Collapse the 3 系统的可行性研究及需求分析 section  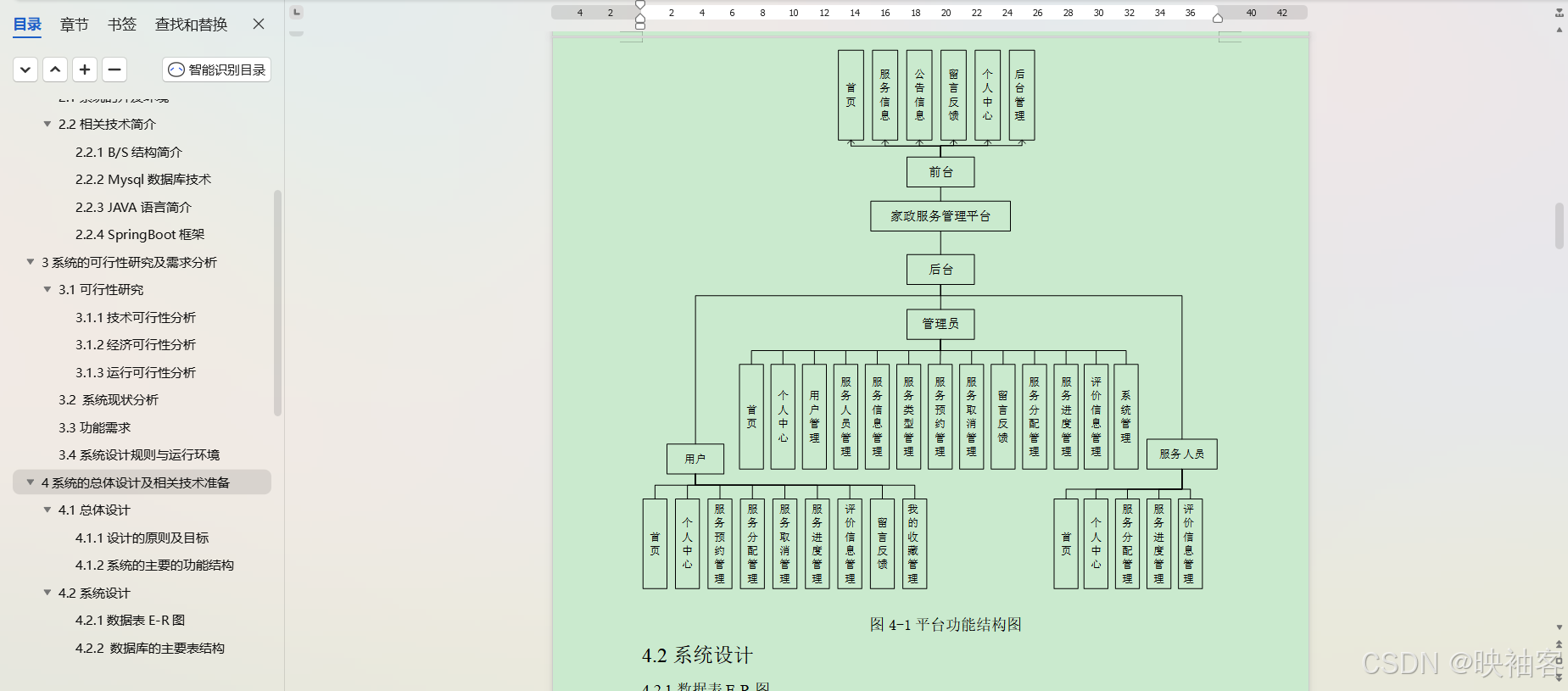(31, 262)
